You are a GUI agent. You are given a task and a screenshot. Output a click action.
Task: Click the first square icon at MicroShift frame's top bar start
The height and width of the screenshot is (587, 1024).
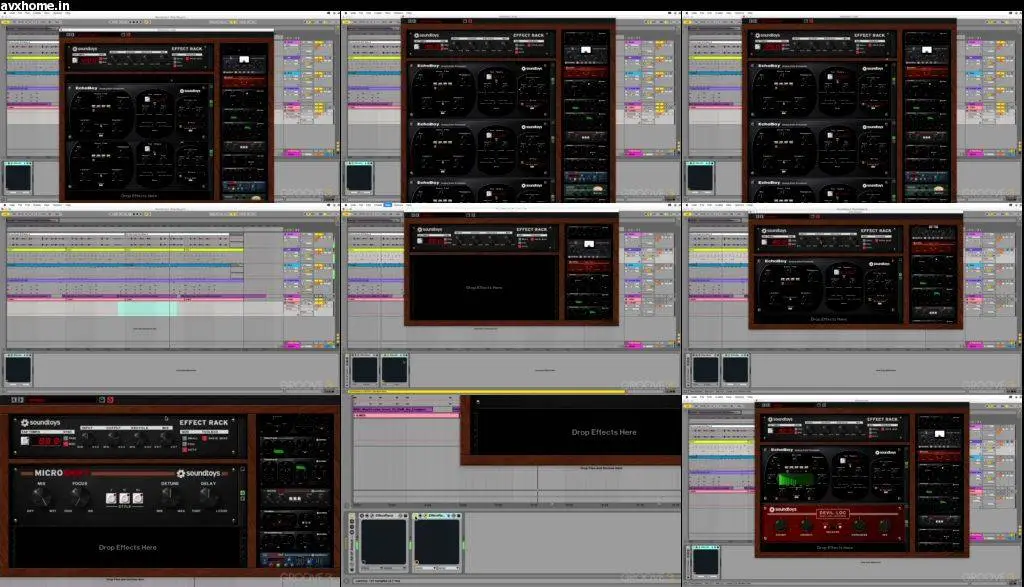click(x=14, y=400)
